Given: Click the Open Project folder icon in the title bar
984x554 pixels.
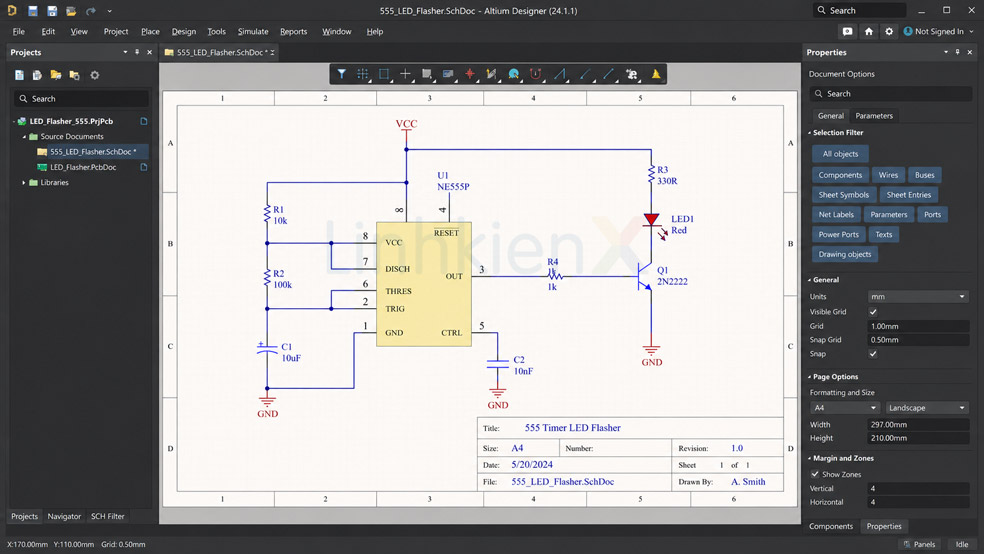Looking at the screenshot, I should tap(71, 11).
